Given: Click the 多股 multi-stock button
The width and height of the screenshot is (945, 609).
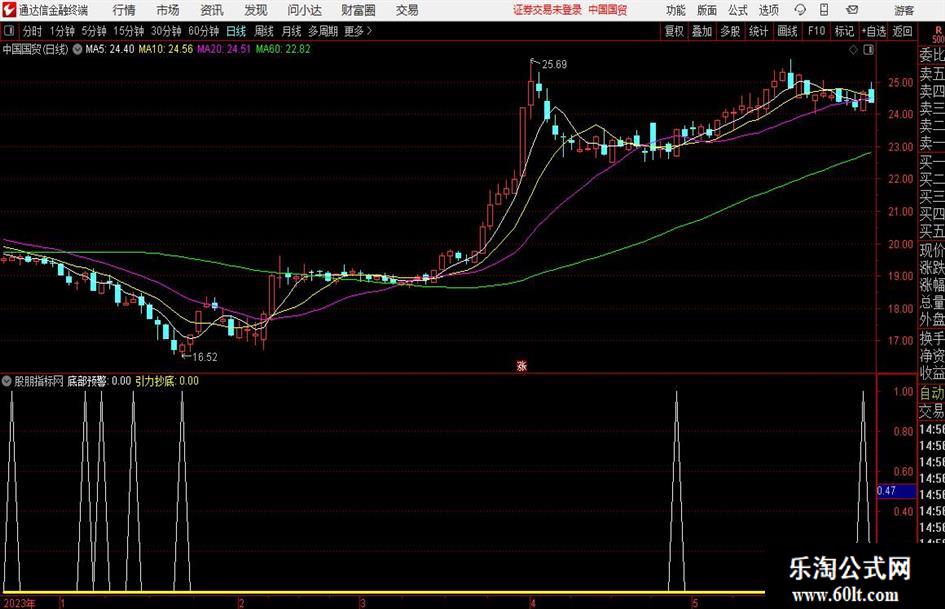Looking at the screenshot, I should point(730,31).
